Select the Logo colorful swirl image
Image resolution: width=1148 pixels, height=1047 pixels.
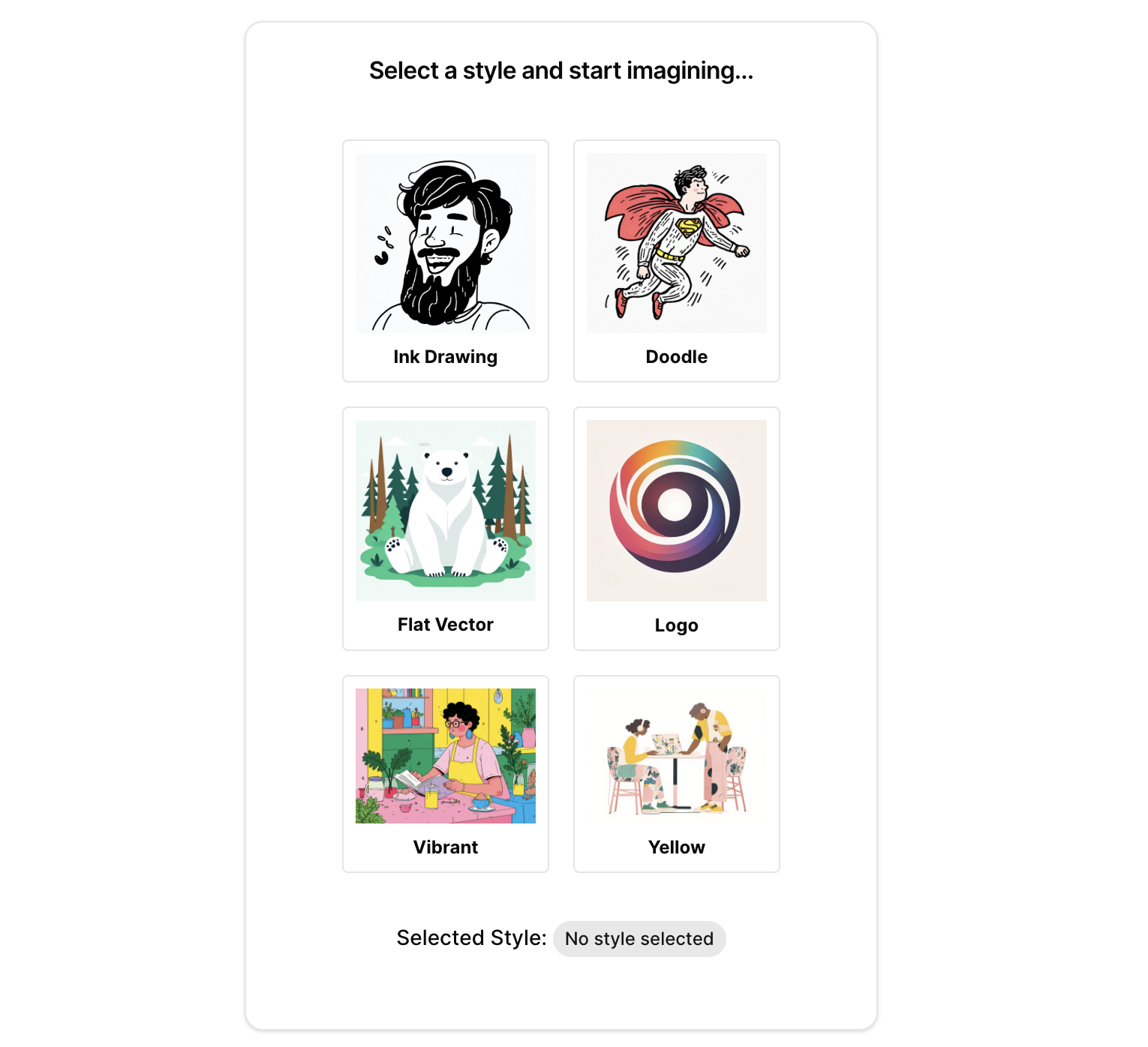point(677,511)
